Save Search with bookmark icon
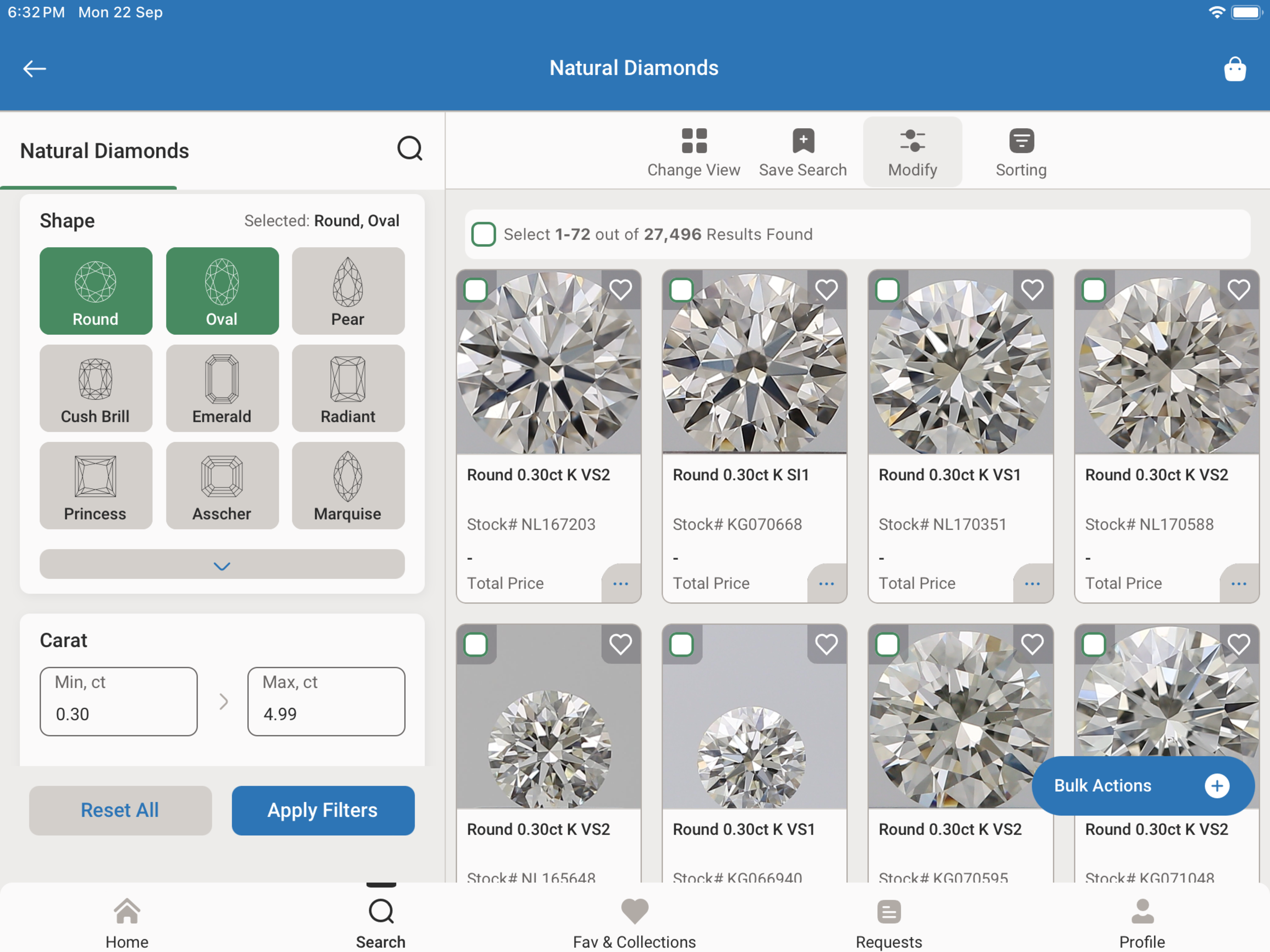 [803, 152]
